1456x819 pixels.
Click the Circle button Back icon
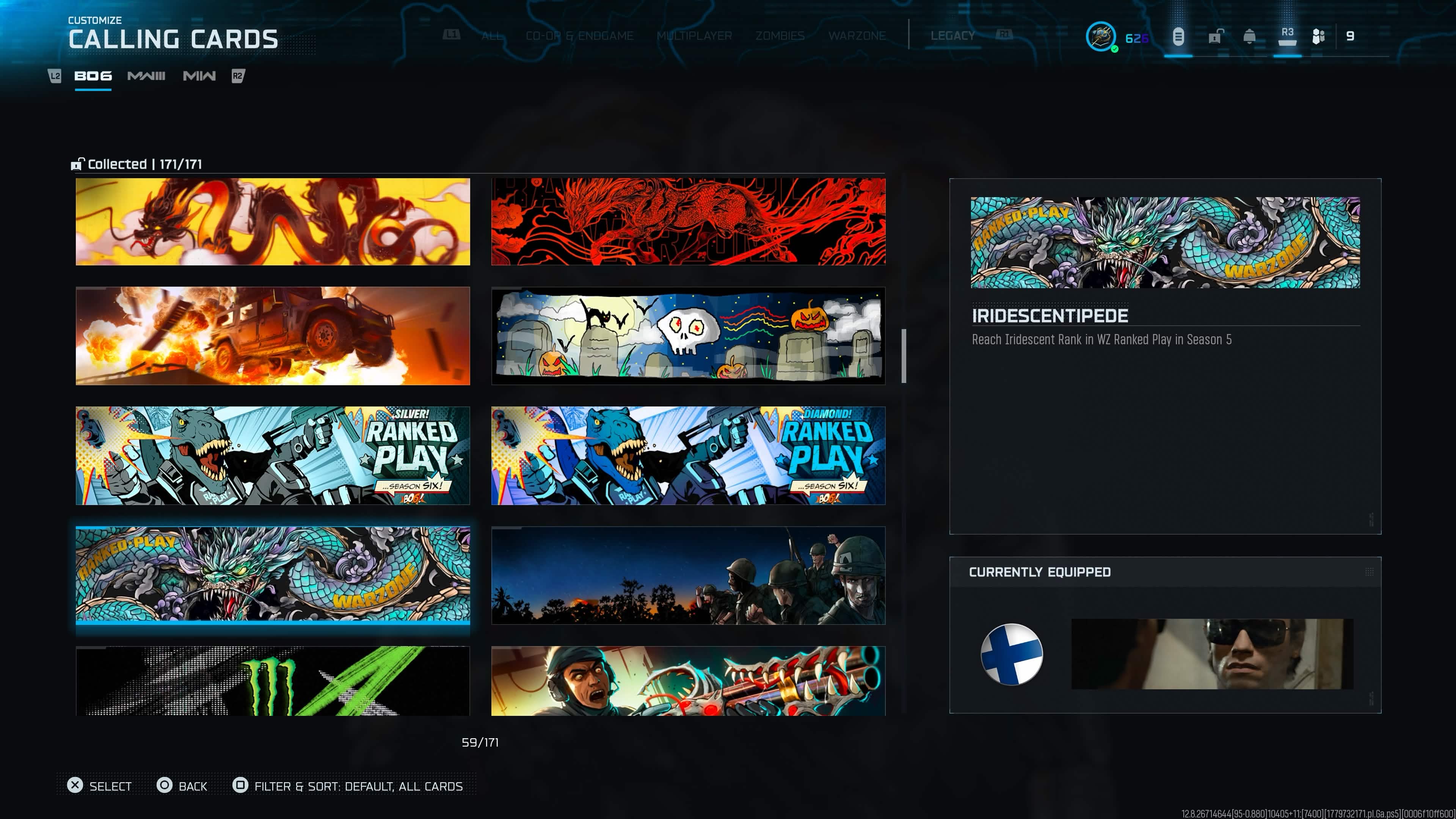point(165,785)
